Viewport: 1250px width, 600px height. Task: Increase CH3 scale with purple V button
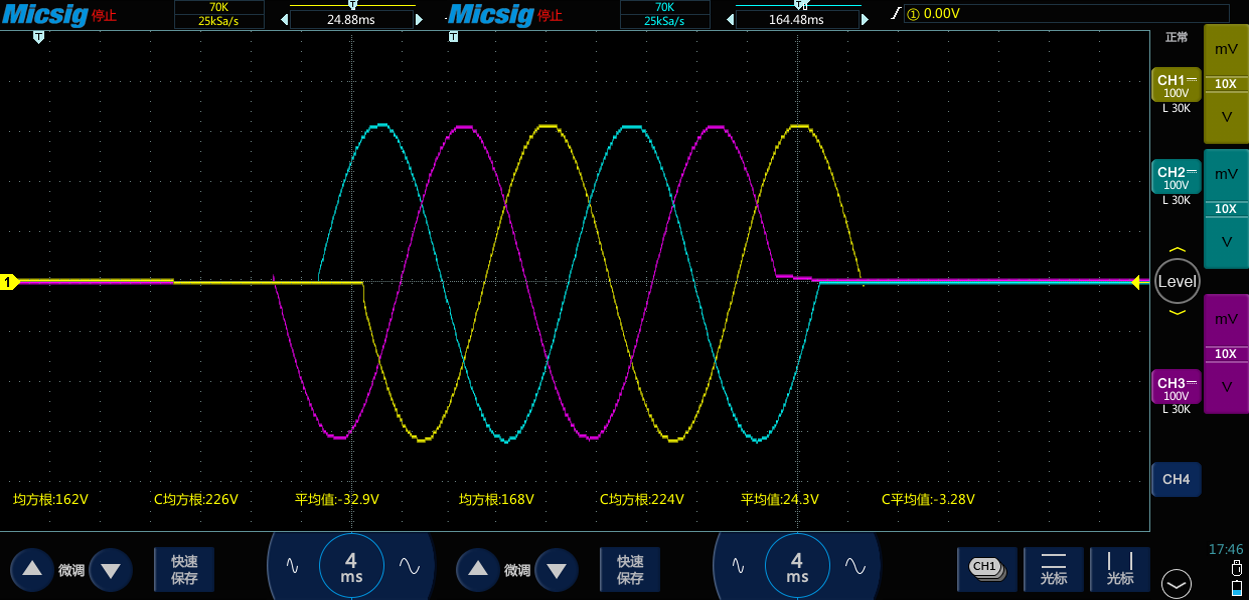1226,387
